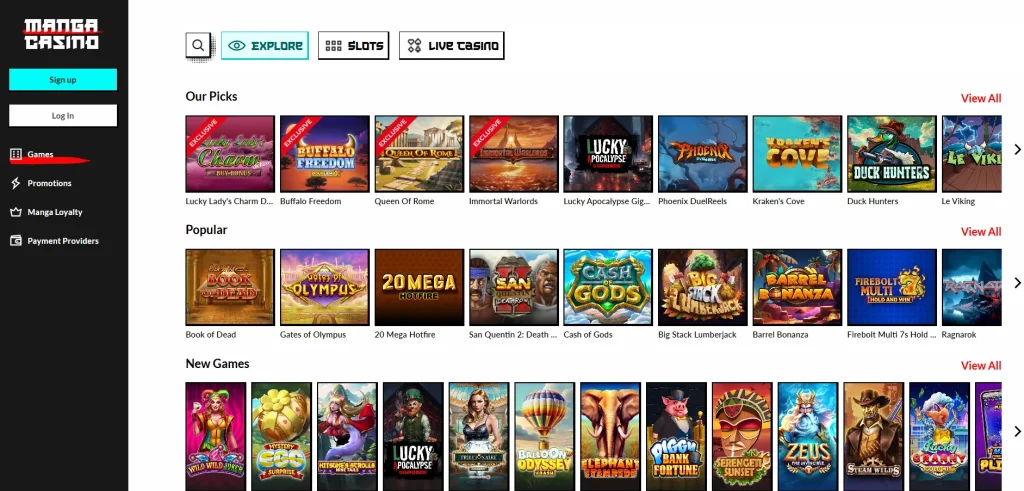Viewport: 1024px width, 491px height.
Task: Switch to the Live Casino tab
Action: coord(451,46)
